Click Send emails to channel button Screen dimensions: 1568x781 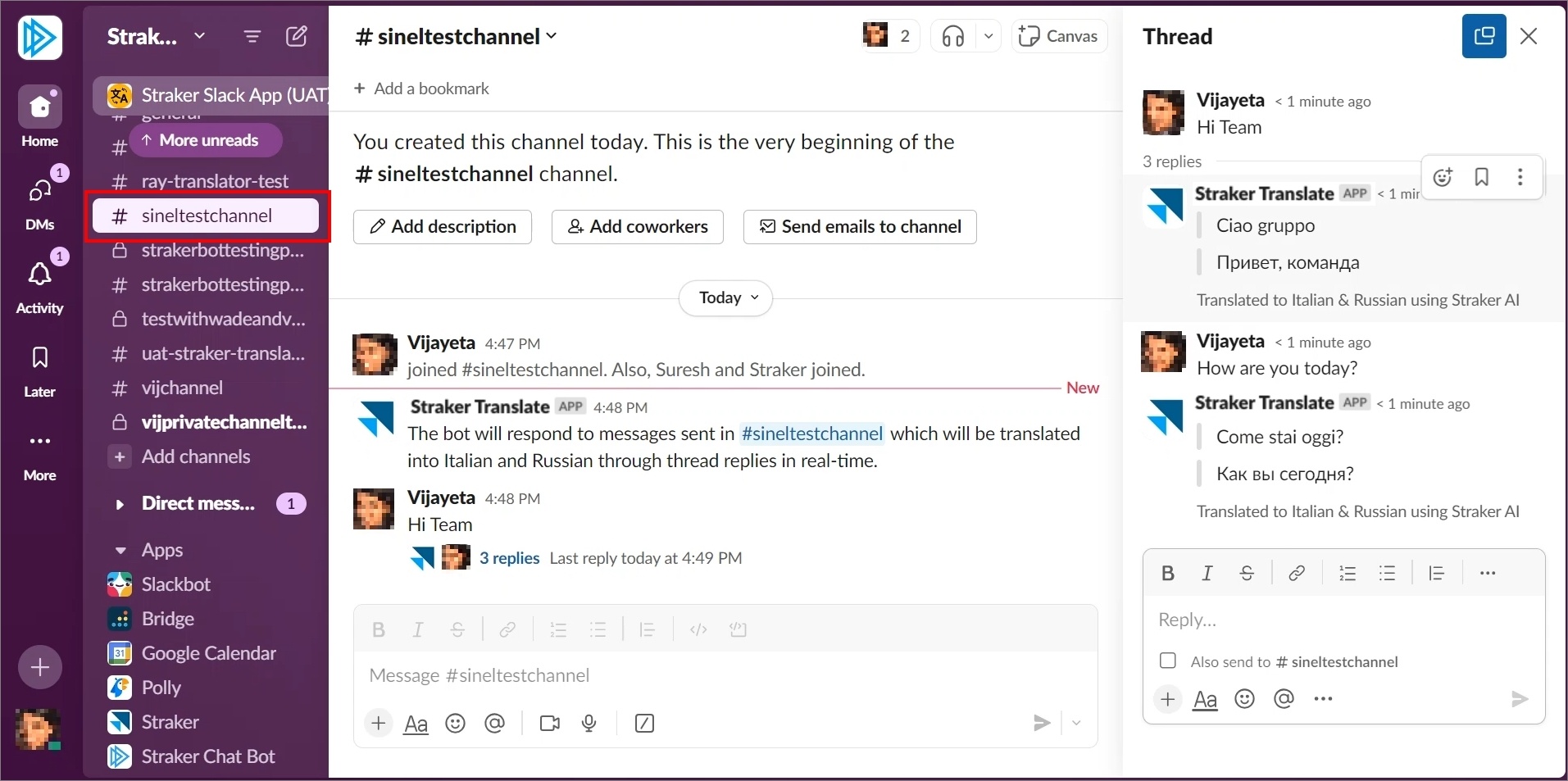pyautogui.click(x=860, y=227)
